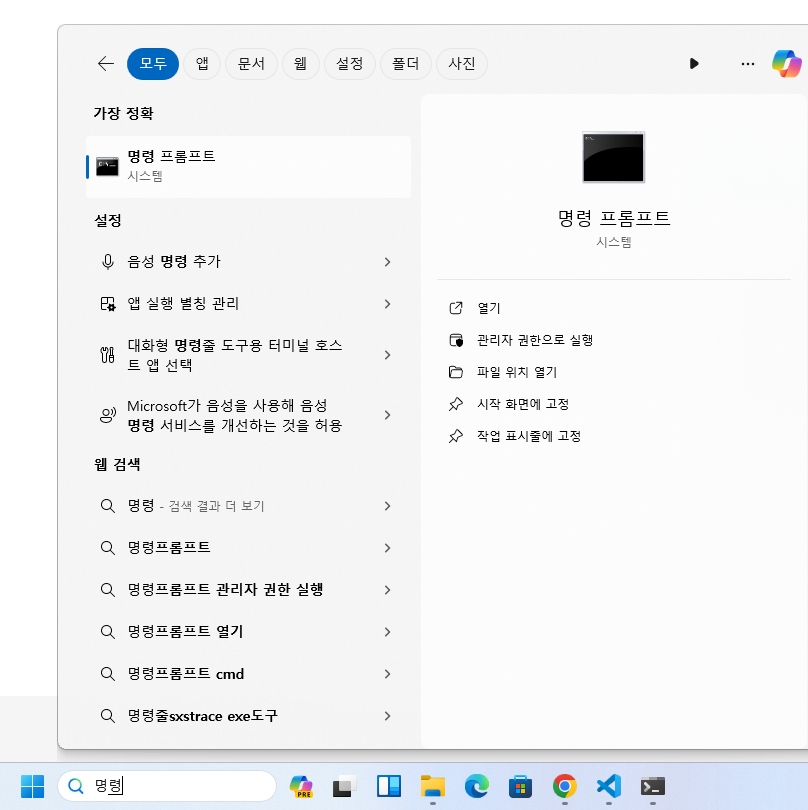Expand chevron for 음성 명령 추가
Viewport: 808px width, 810px height.
point(387,262)
